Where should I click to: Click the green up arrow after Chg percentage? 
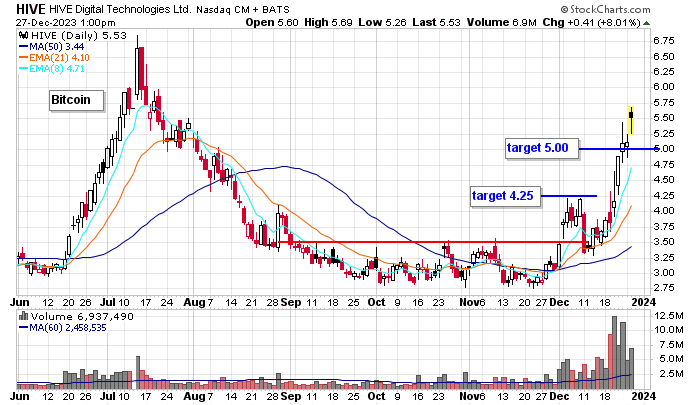pyautogui.click(x=646, y=23)
